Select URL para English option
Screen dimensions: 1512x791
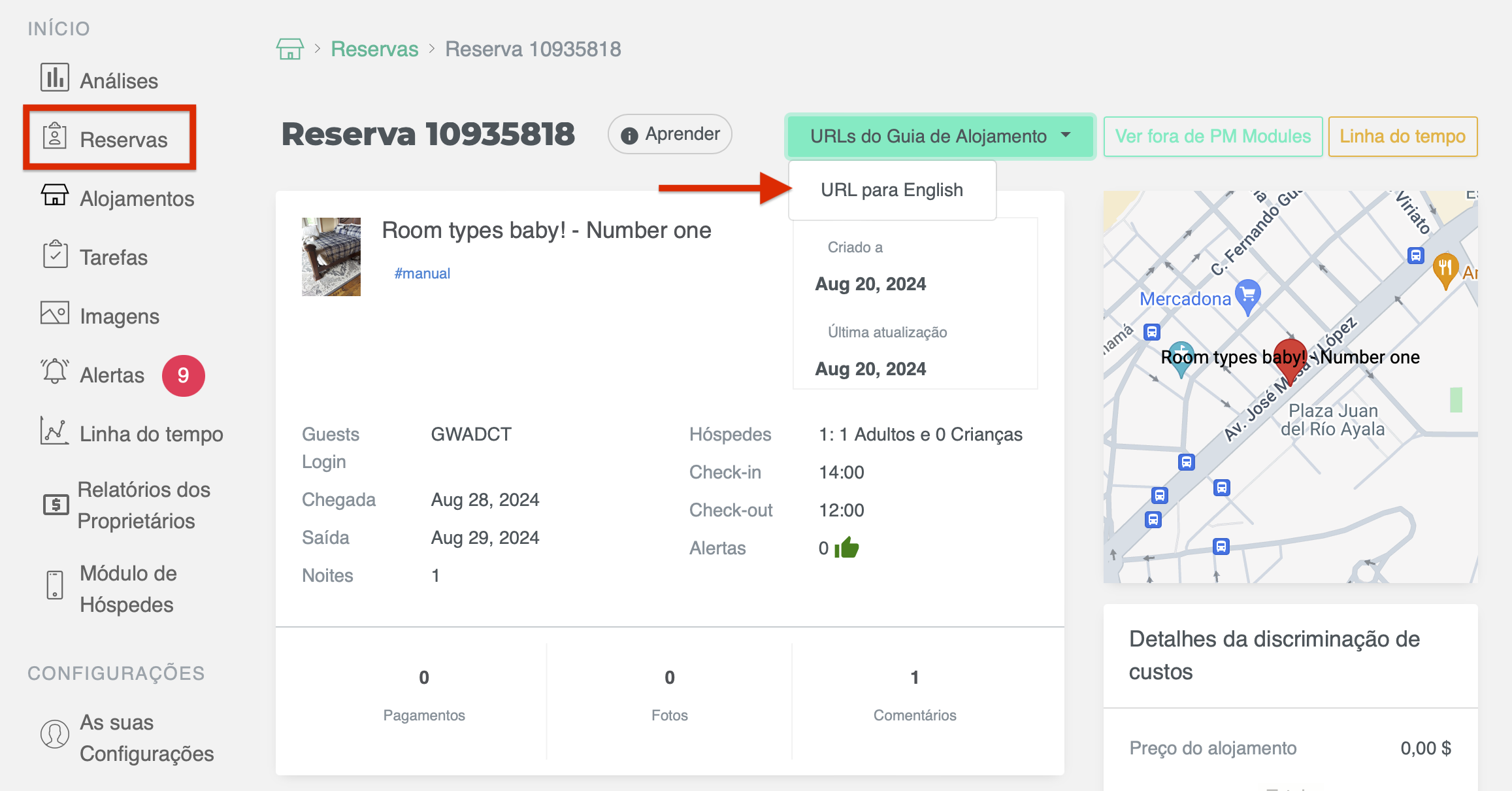[x=891, y=190]
